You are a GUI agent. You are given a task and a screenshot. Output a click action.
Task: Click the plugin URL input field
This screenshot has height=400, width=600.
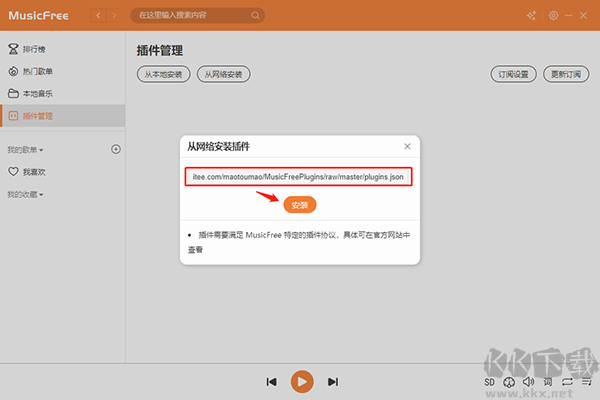click(298, 177)
